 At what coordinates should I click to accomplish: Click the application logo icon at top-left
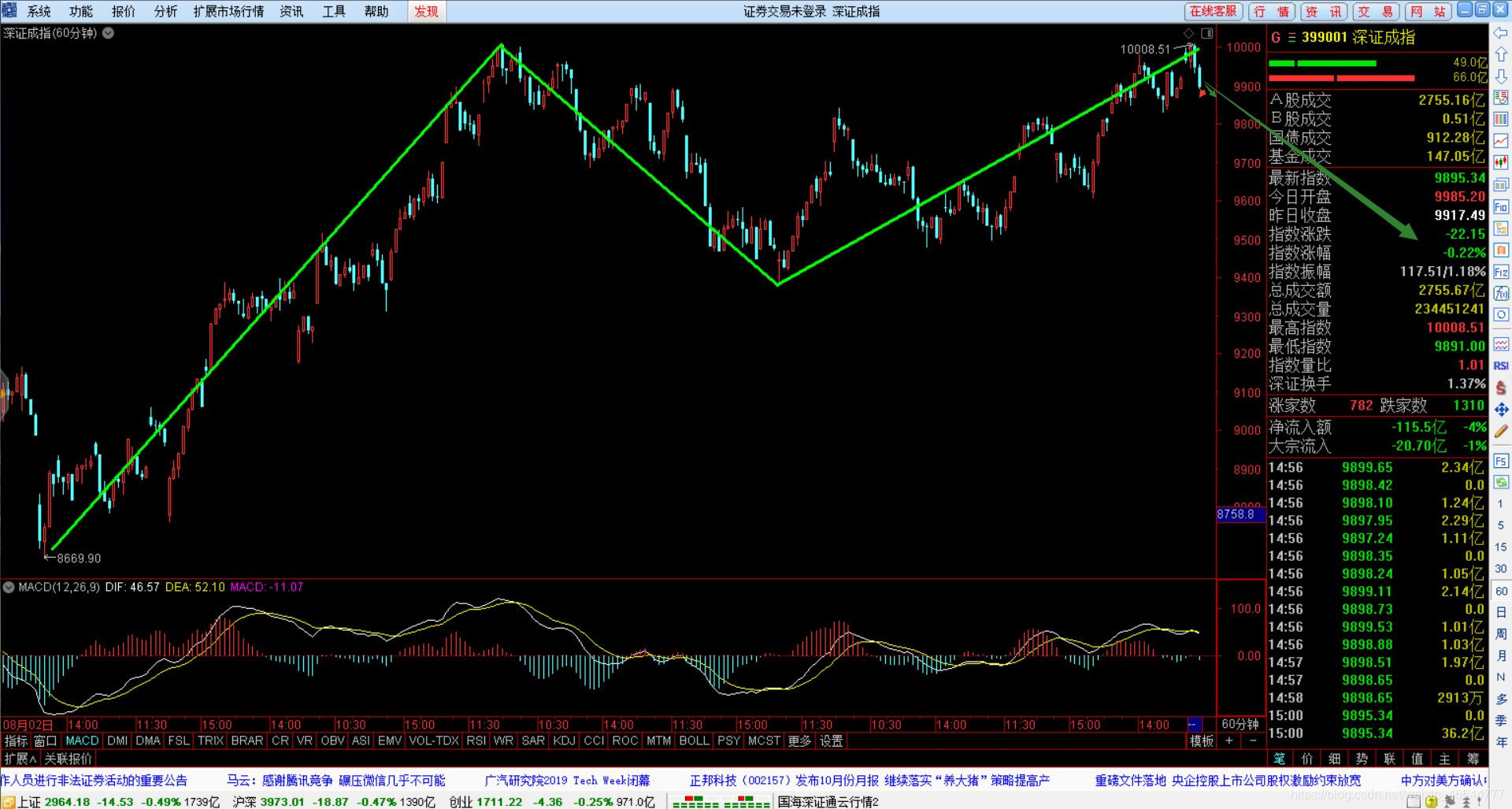click(x=9, y=10)
